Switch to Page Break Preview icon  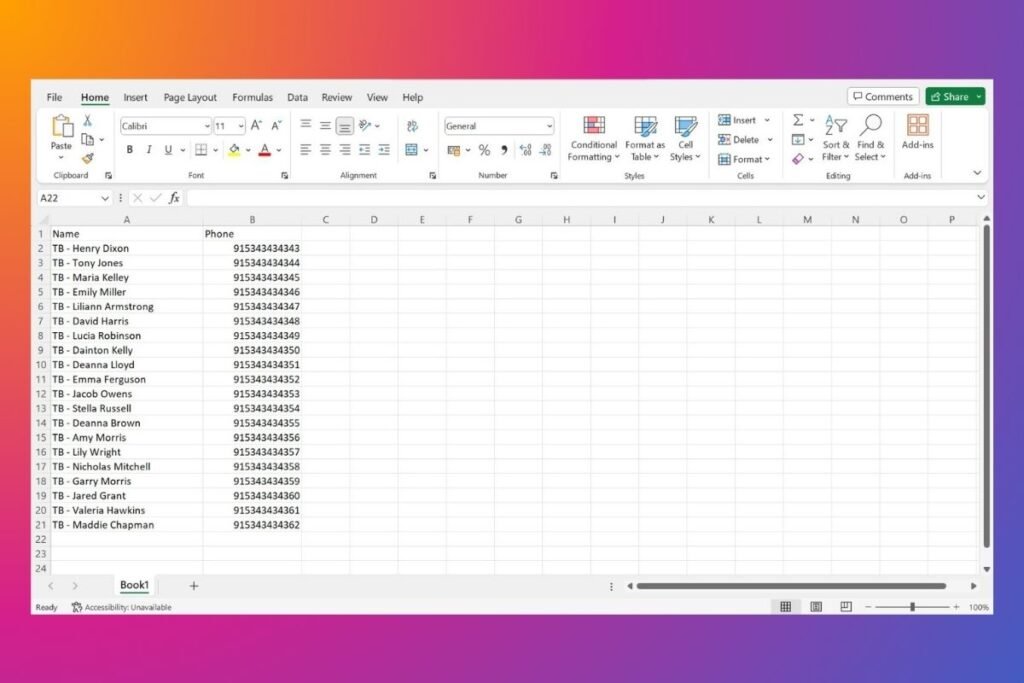pyautogui.click(x=846, y=607)
